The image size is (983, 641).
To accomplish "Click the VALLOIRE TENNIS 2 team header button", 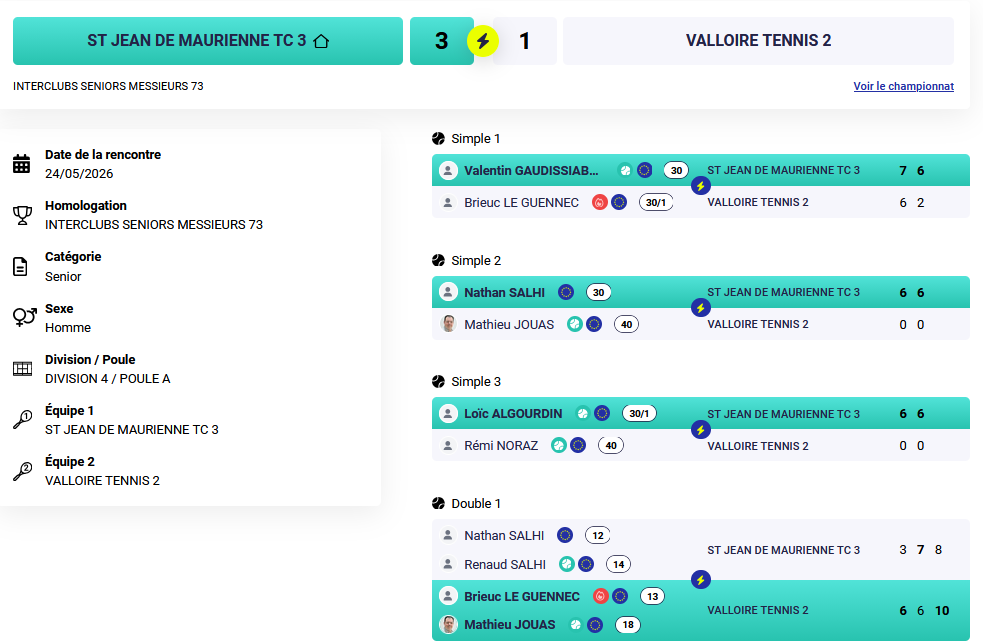I will pyautogui.click(x=758, y=41).
